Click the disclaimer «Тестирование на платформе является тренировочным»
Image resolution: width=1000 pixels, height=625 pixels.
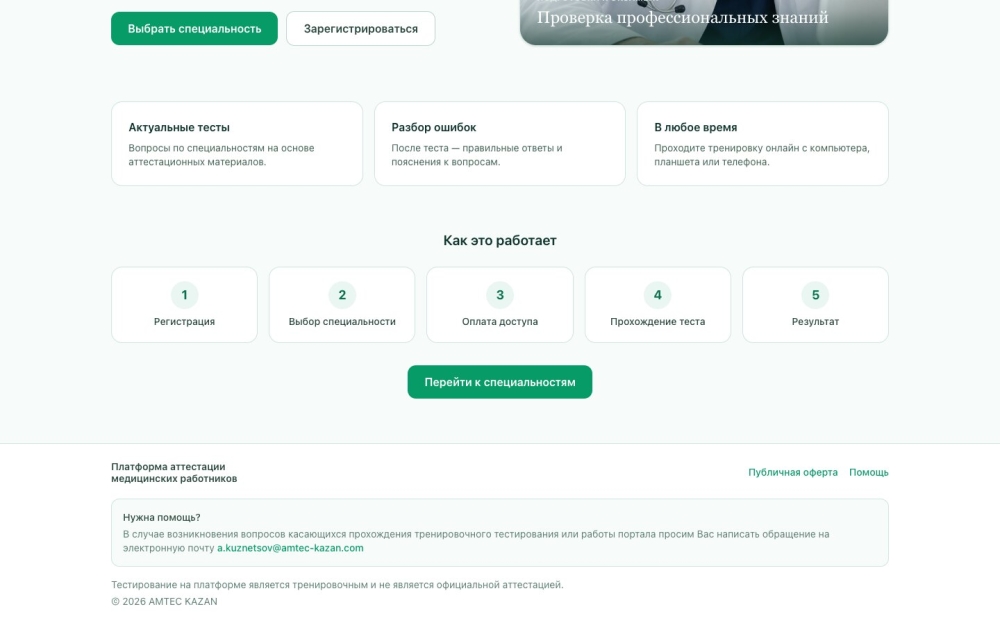337,585
